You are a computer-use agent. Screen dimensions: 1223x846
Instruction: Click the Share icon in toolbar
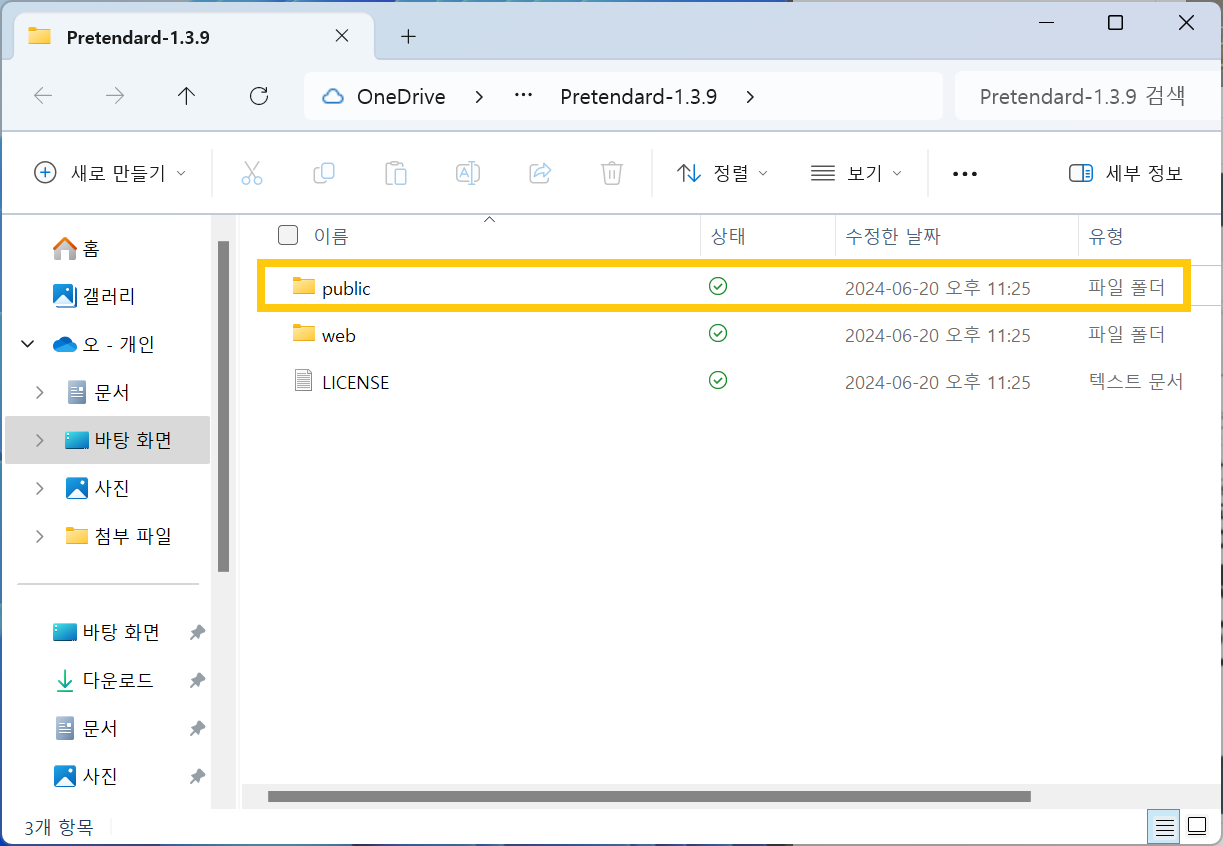pos(540,173)
